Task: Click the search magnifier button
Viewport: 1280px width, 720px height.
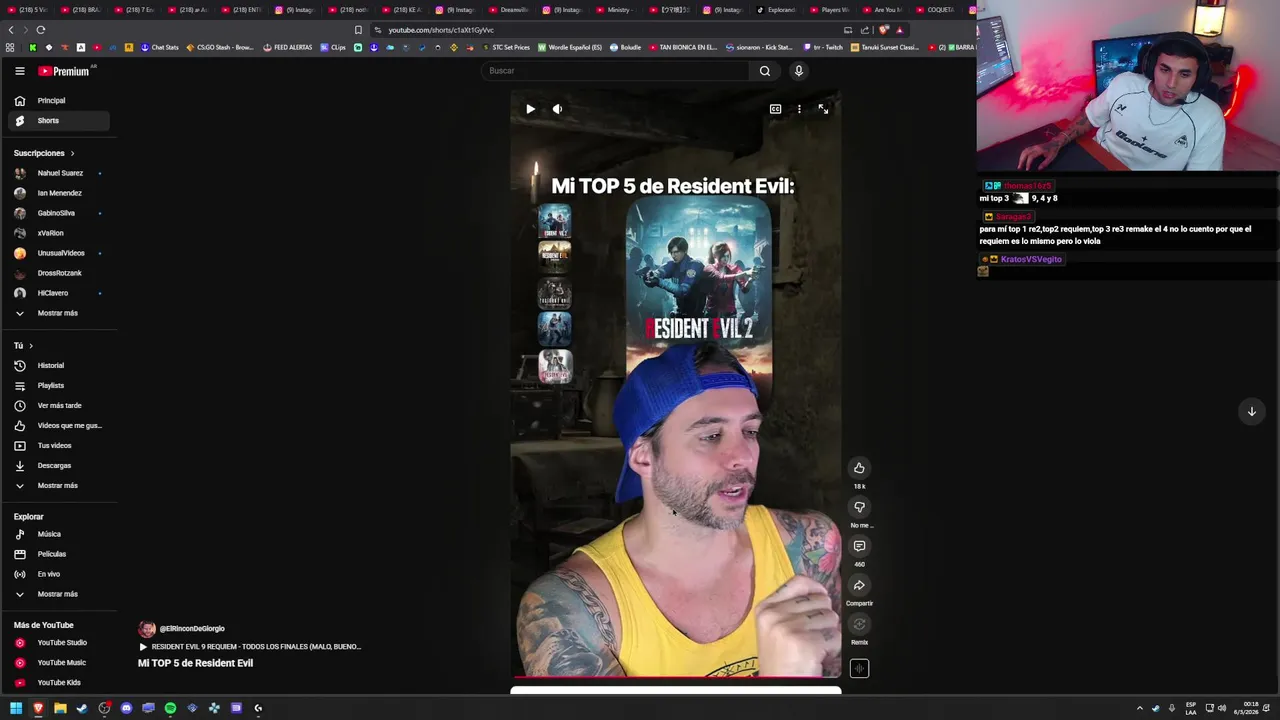Action: [765, 71]
